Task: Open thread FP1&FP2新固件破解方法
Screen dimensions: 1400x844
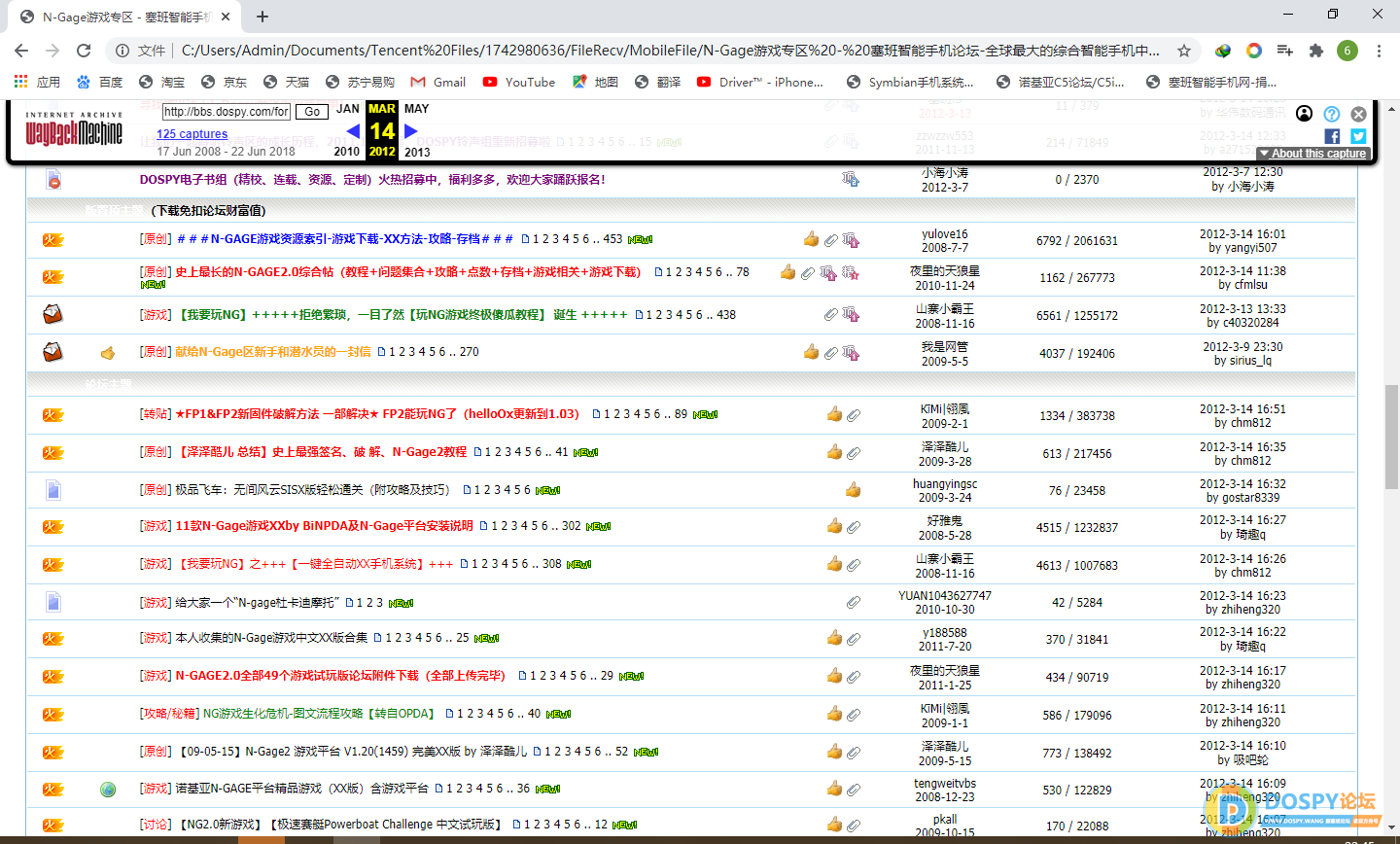Action: (x=377, y=414)
